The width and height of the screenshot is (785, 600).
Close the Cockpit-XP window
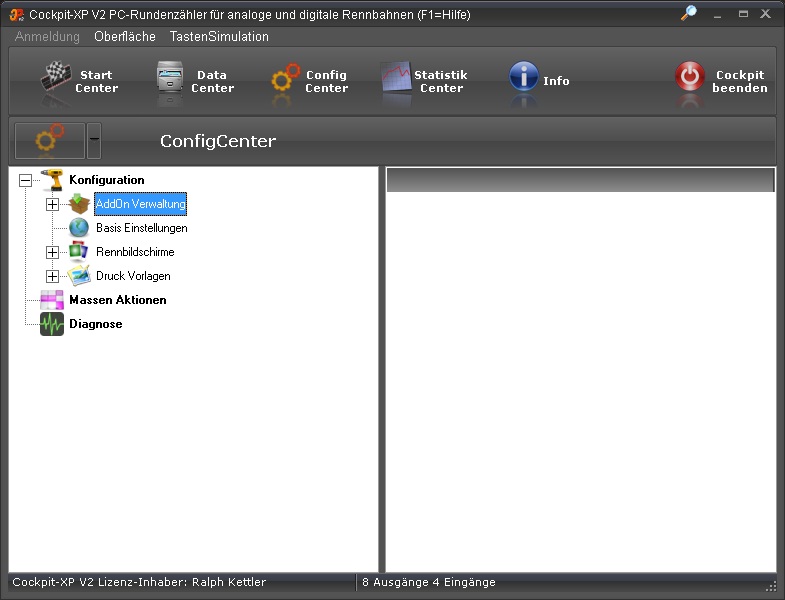pyautogui.click(x=765, y=14)
